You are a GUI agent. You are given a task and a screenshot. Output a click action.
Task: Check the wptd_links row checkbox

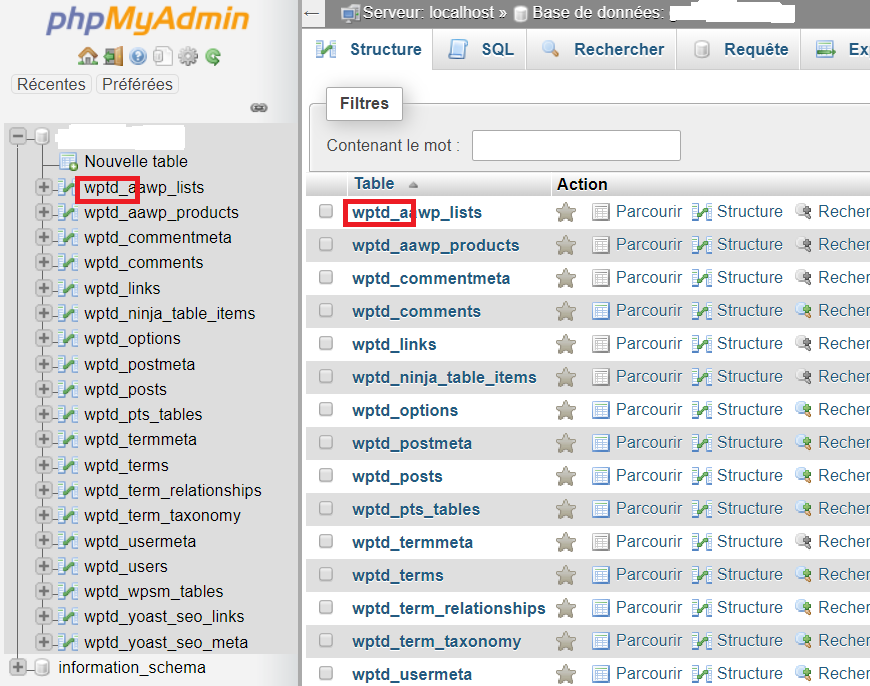(x=326, y=343)
